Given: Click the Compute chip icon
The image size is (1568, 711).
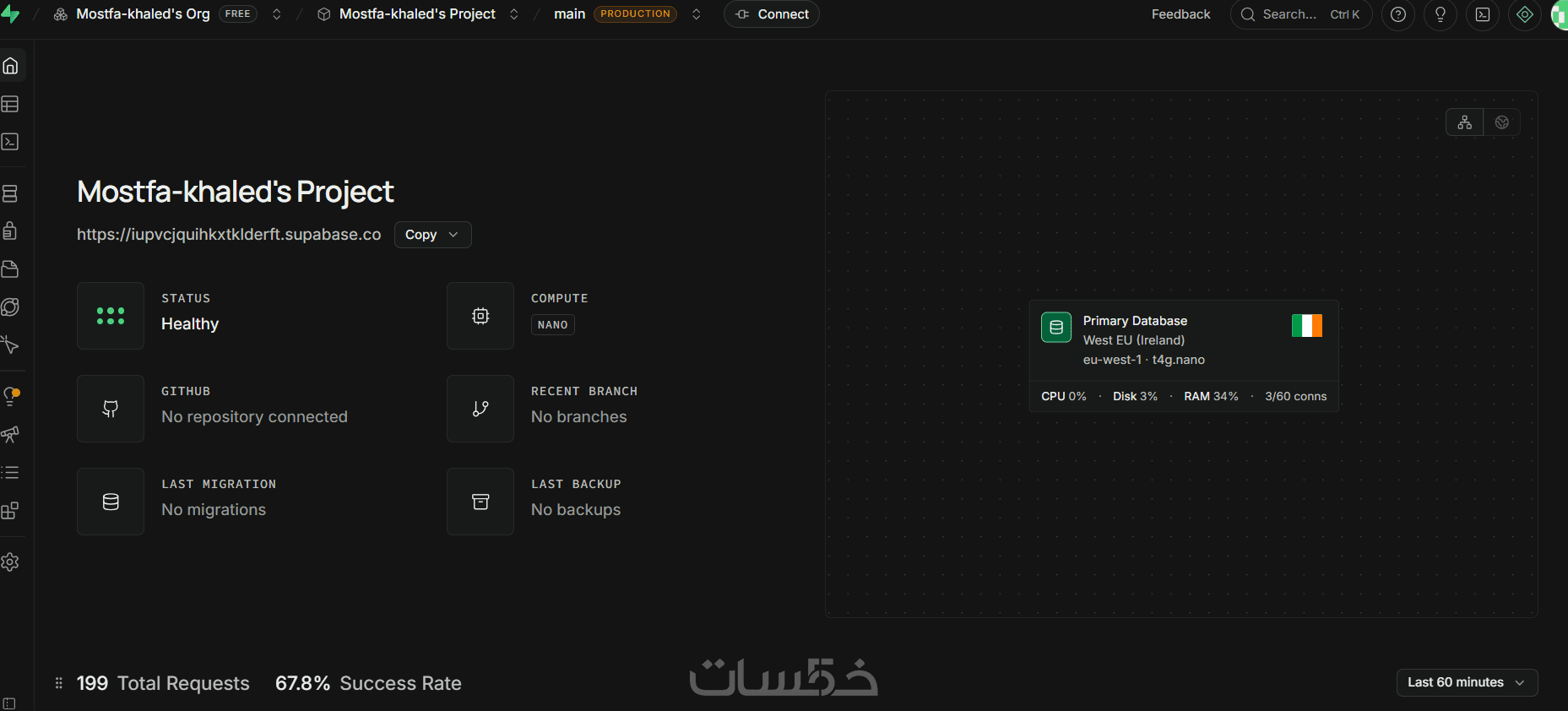Looking at the screenshot, I should 480,316.
